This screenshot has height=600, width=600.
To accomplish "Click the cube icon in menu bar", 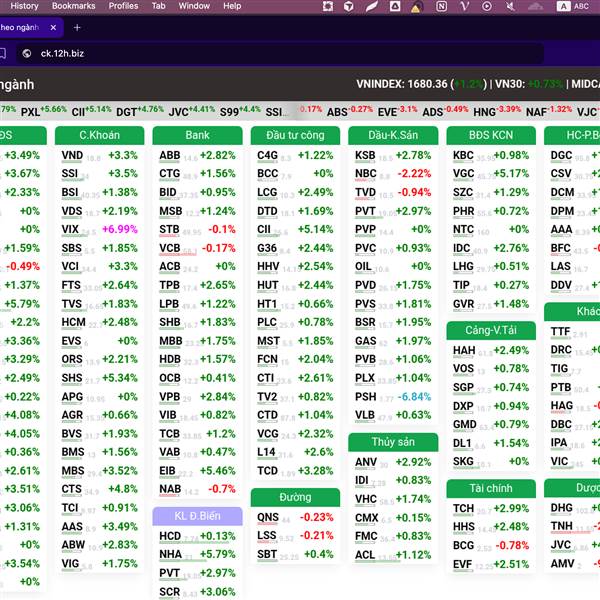I will coord(349,6).
